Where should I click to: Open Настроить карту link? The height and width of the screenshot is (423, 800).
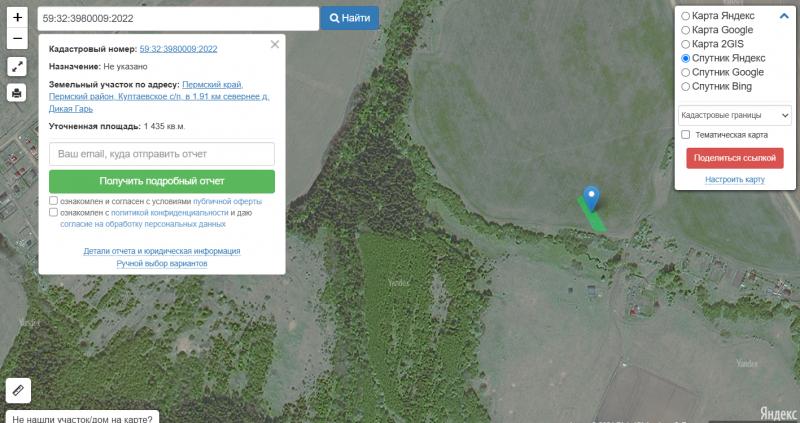pyautogui.click(x=735, y=180)
